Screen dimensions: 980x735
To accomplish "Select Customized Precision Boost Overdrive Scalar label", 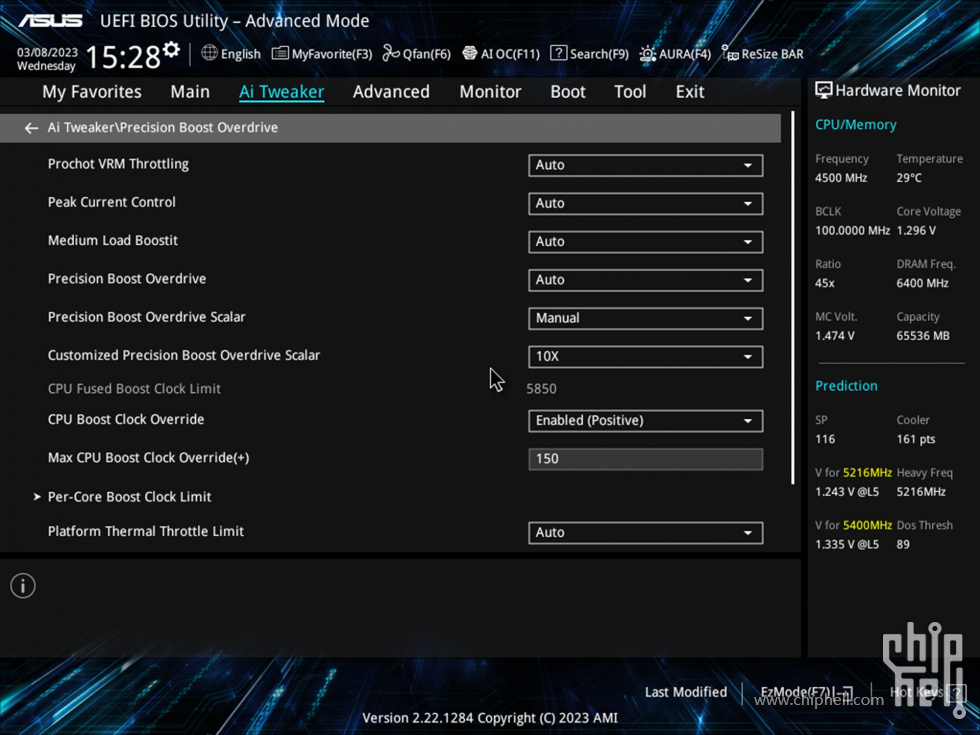I will [x=184, y=356].
